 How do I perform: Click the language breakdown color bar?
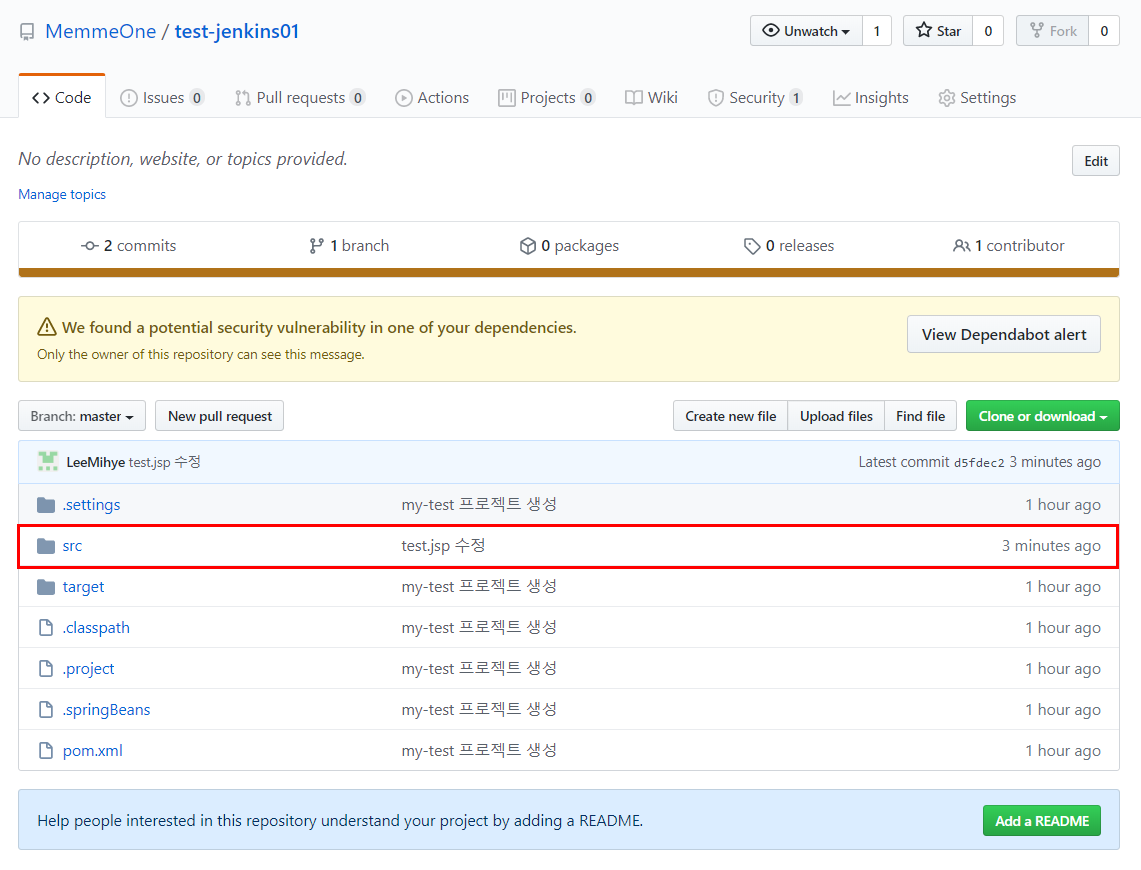point(569,273)
